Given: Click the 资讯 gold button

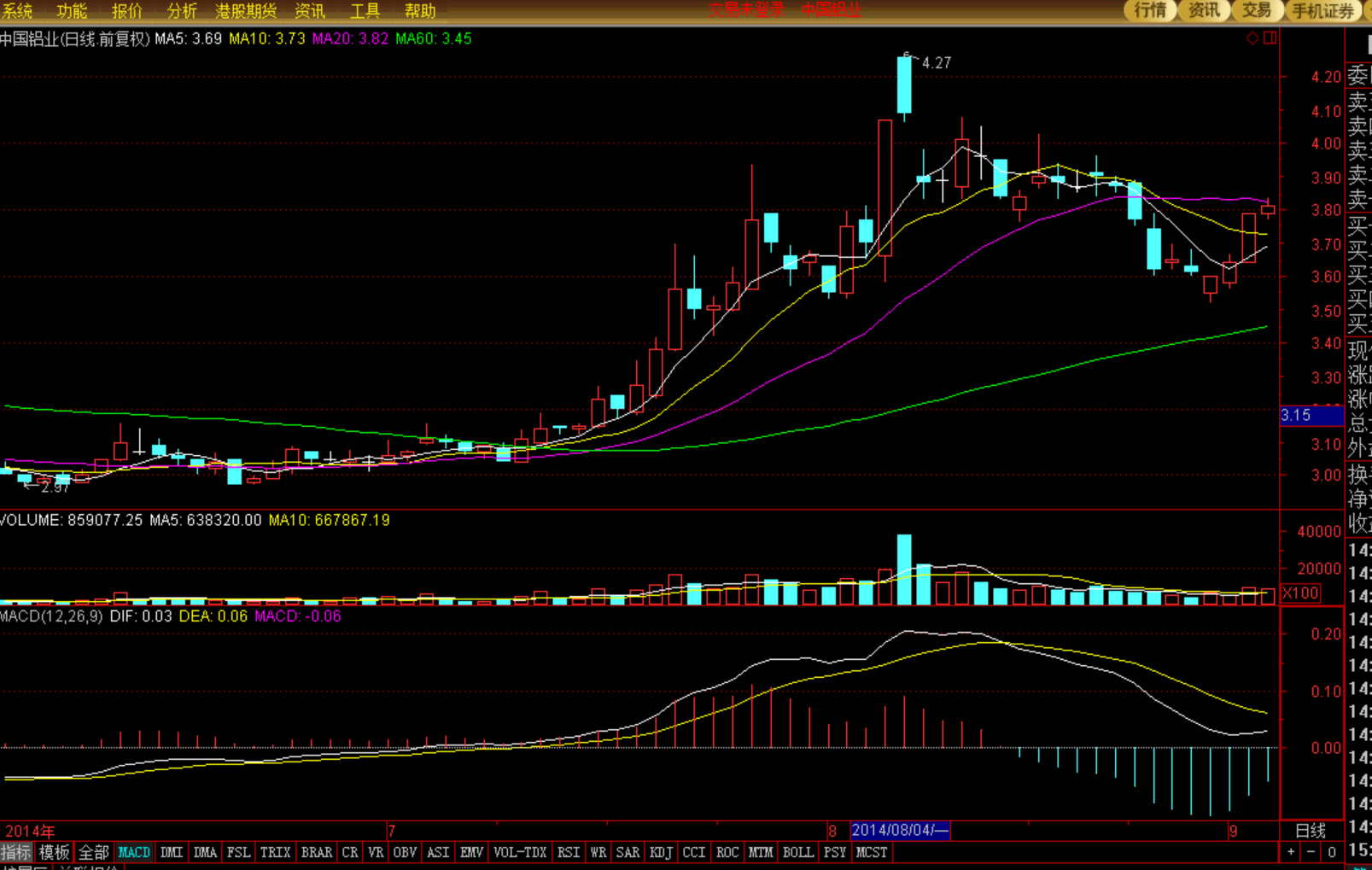Looking at the screenshot, I should (1204, 10).
